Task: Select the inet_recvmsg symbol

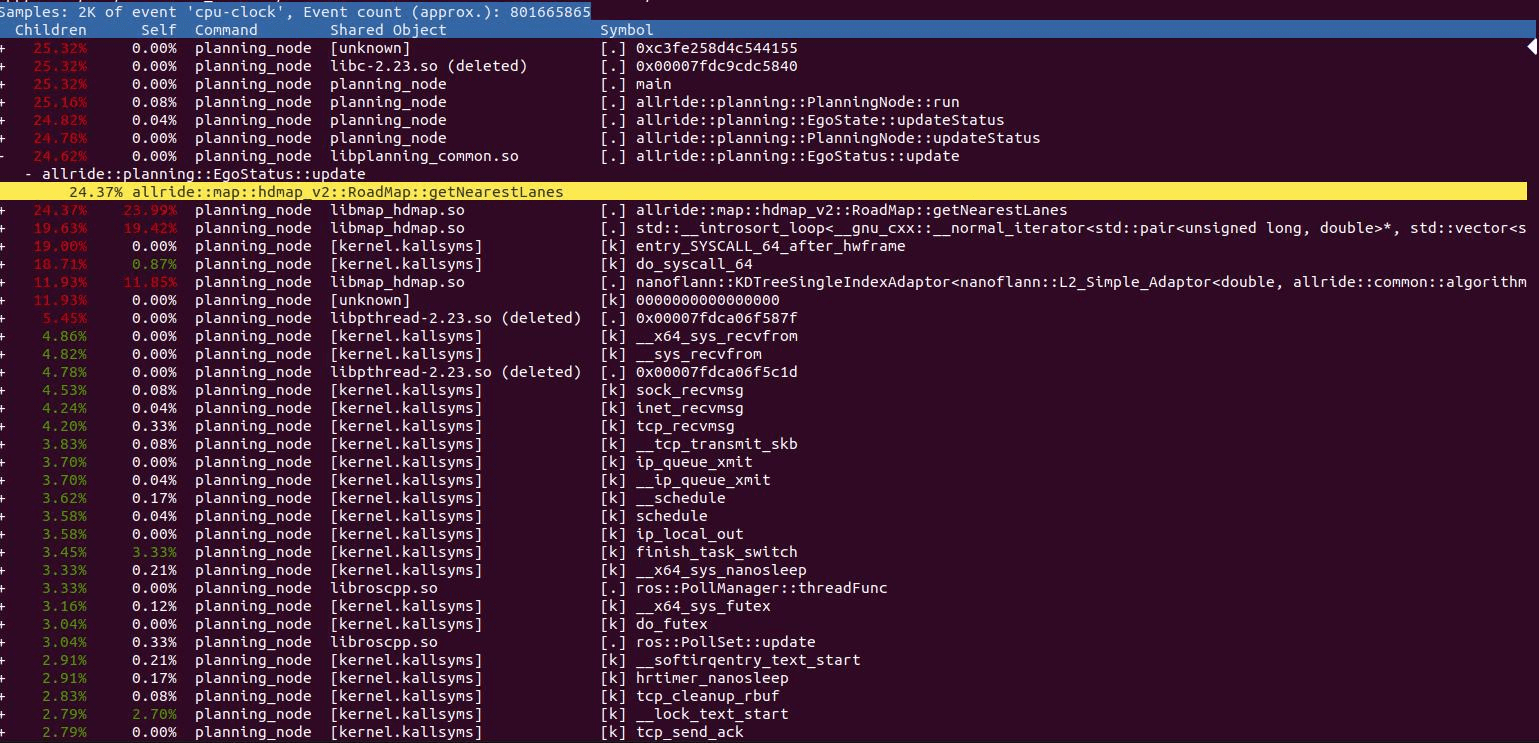Action: [x=689, y=408]
